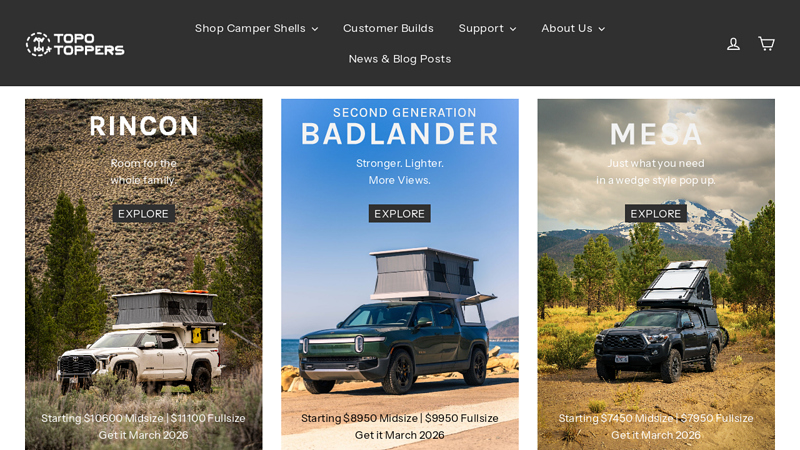Click the Topo Toppers logo
The height and width of the screenshot is (450, 800).
[x=75, y=44]
